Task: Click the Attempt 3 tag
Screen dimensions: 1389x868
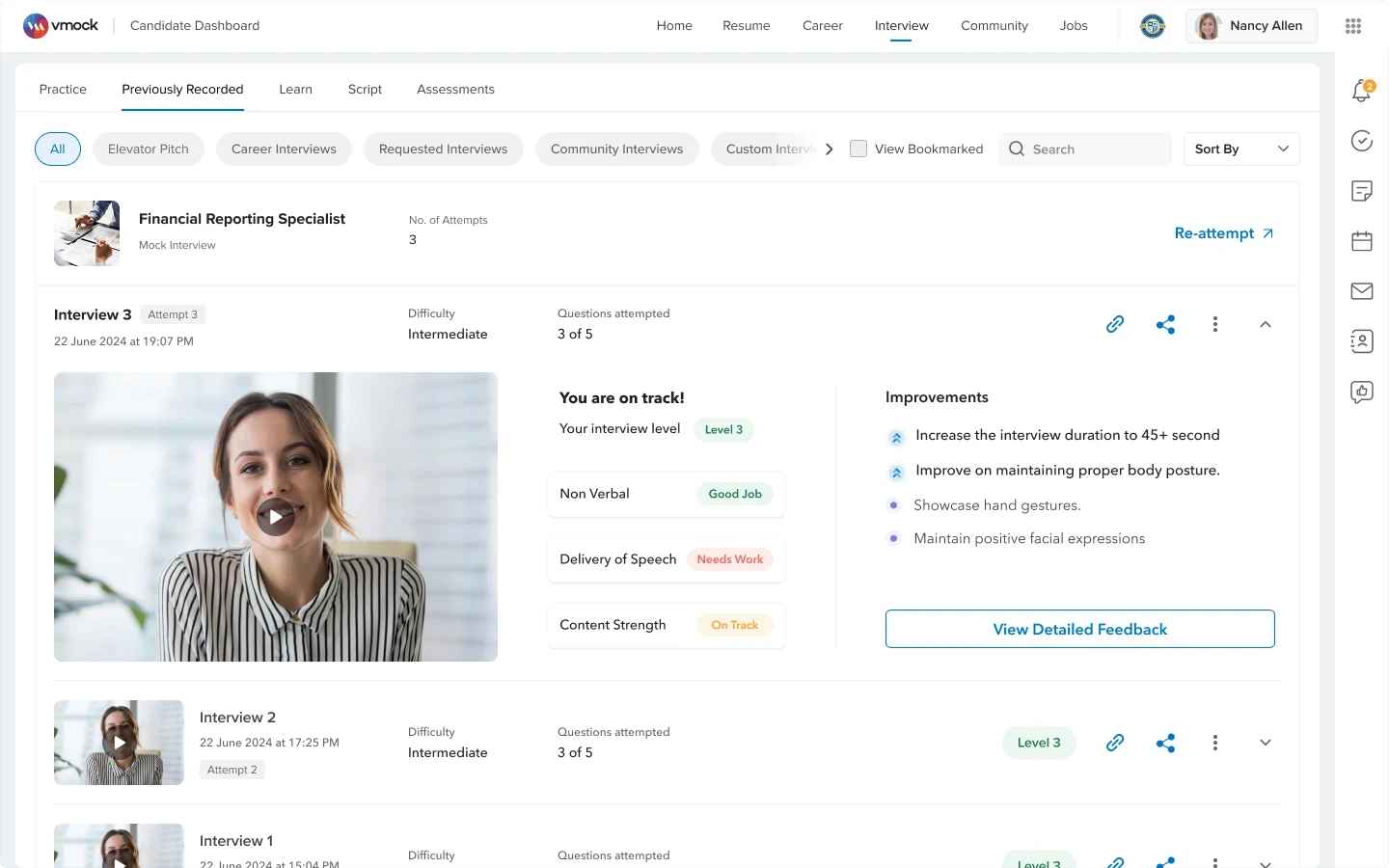Action: click(x=173, y=314)
